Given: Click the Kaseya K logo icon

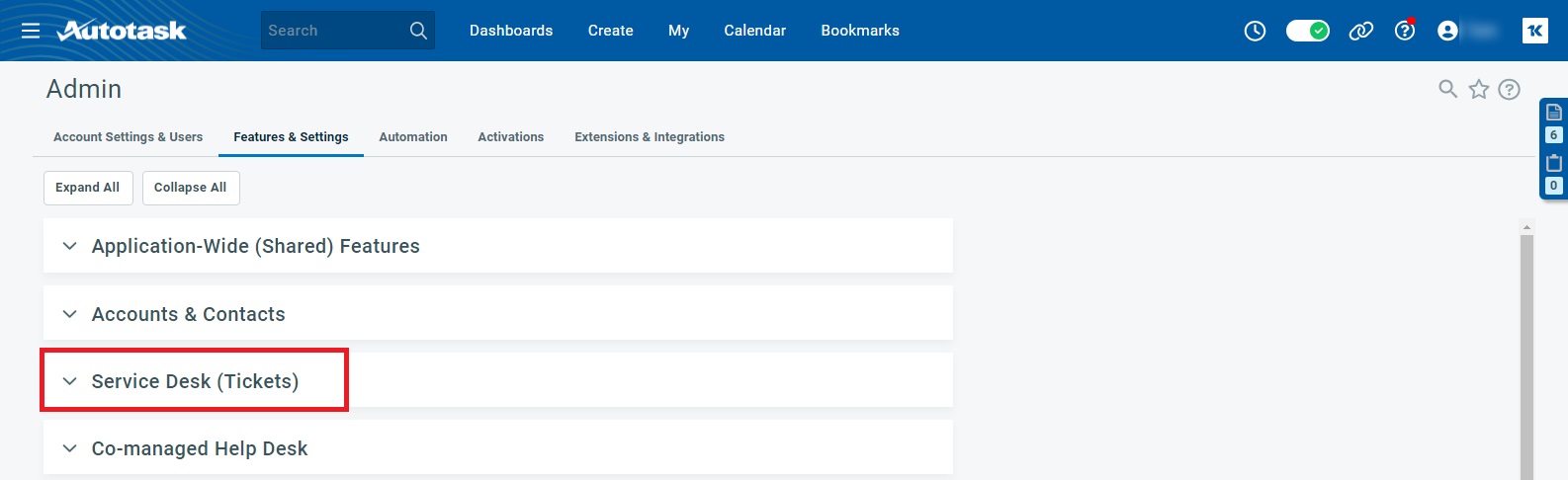Looking at the screenshot, I should (x=1534, y=31).
